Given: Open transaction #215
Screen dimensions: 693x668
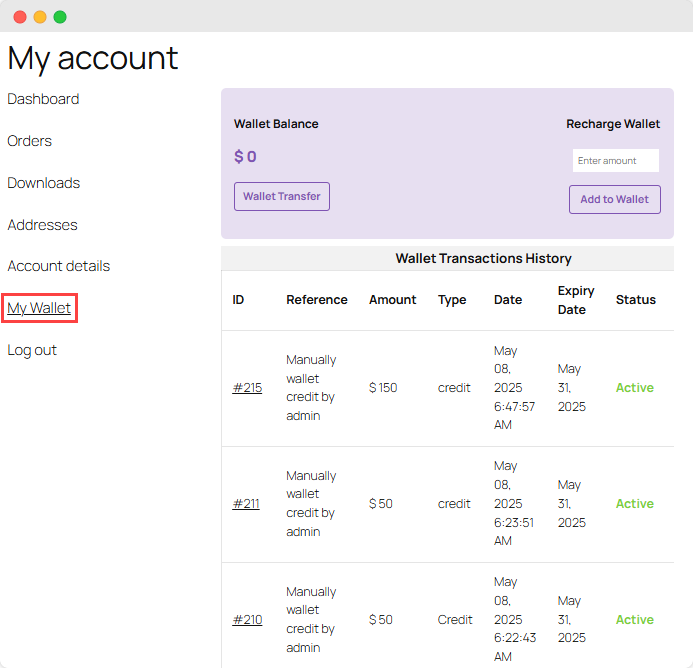Looking at the screenshot, I should [x=247, y=387].
